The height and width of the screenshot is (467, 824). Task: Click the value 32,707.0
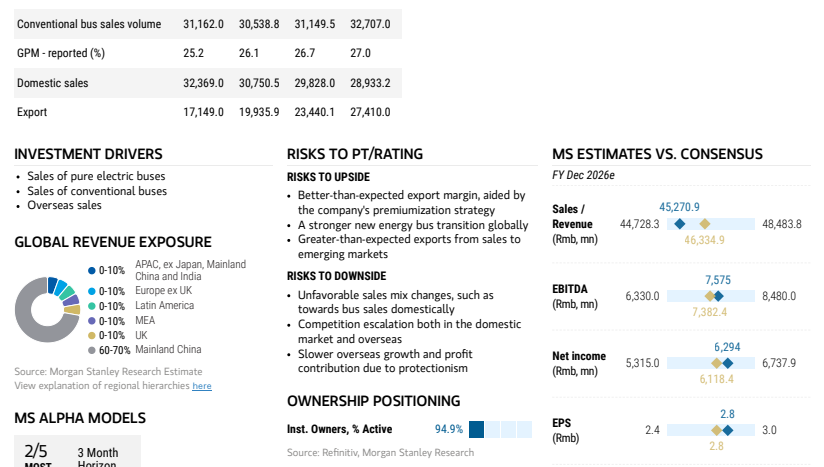pos(370,24)
